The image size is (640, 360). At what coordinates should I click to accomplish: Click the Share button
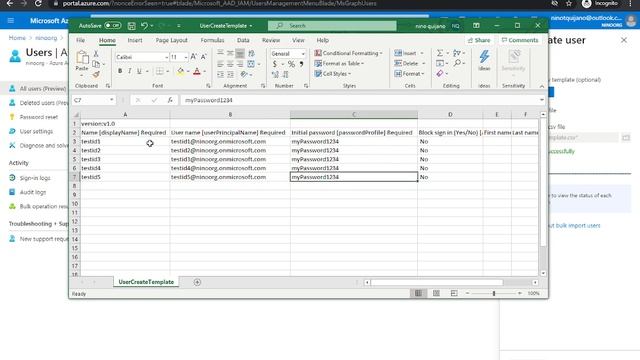pos(479,40)
